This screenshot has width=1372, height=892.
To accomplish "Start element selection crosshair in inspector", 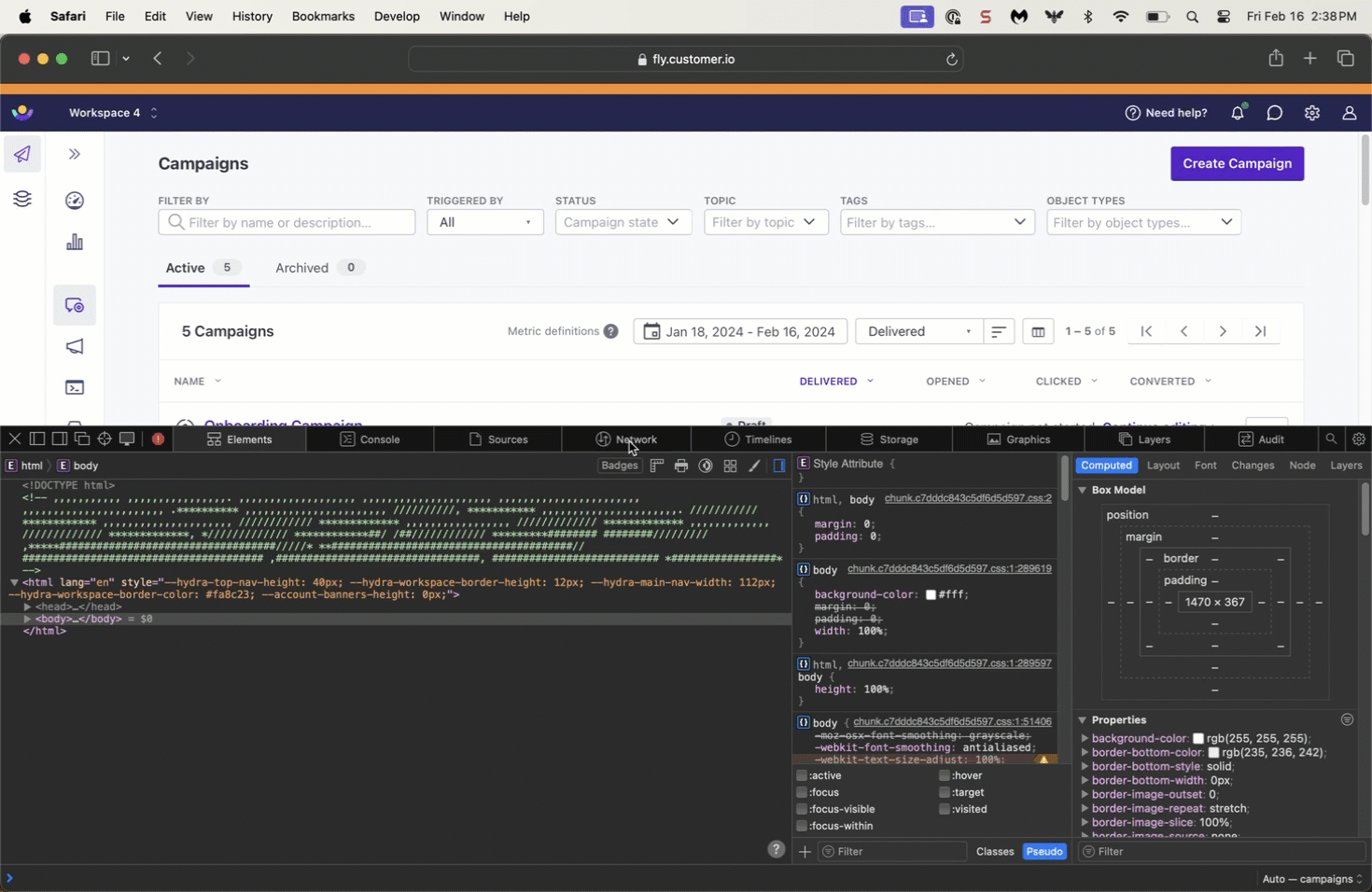I will pyautogui.click(x=105, y=439).
